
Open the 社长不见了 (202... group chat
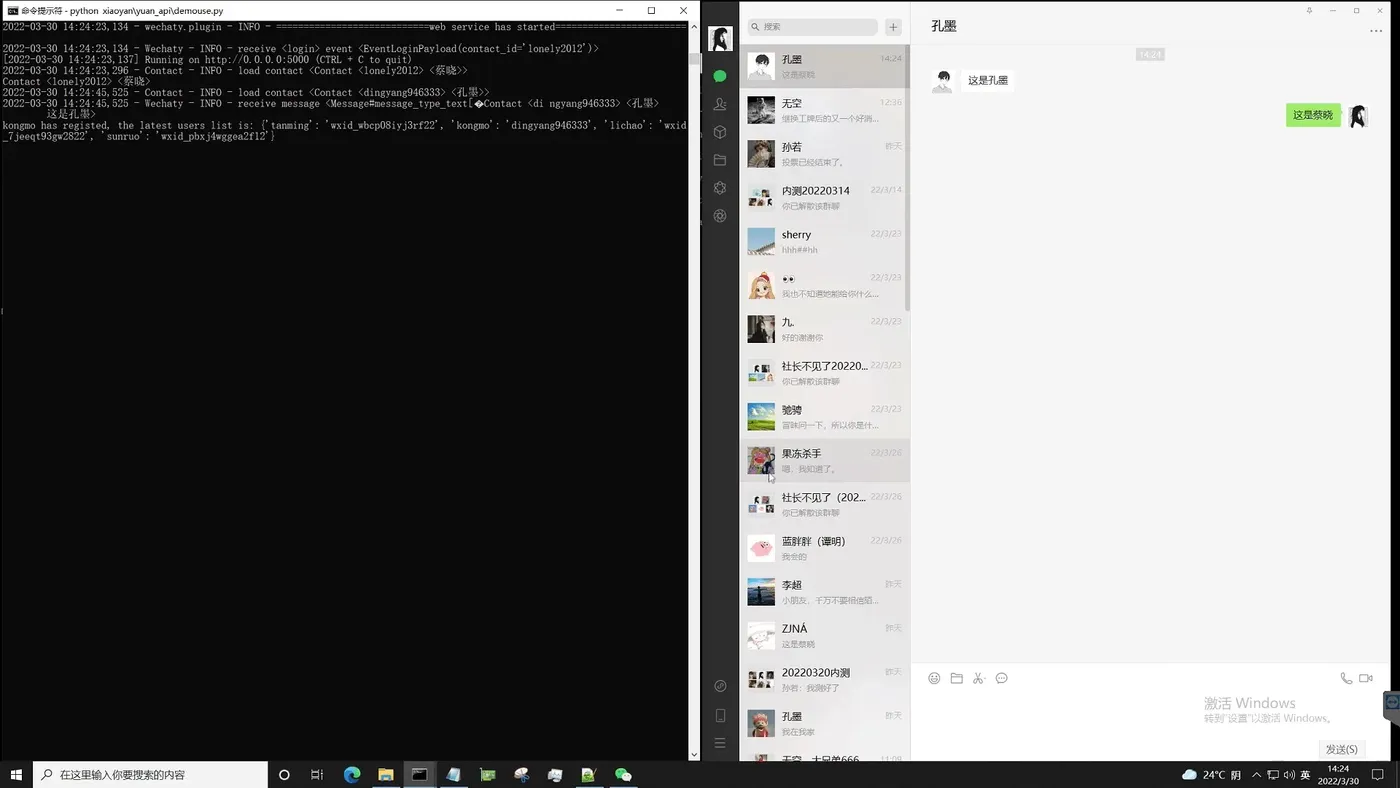(825, 504)
